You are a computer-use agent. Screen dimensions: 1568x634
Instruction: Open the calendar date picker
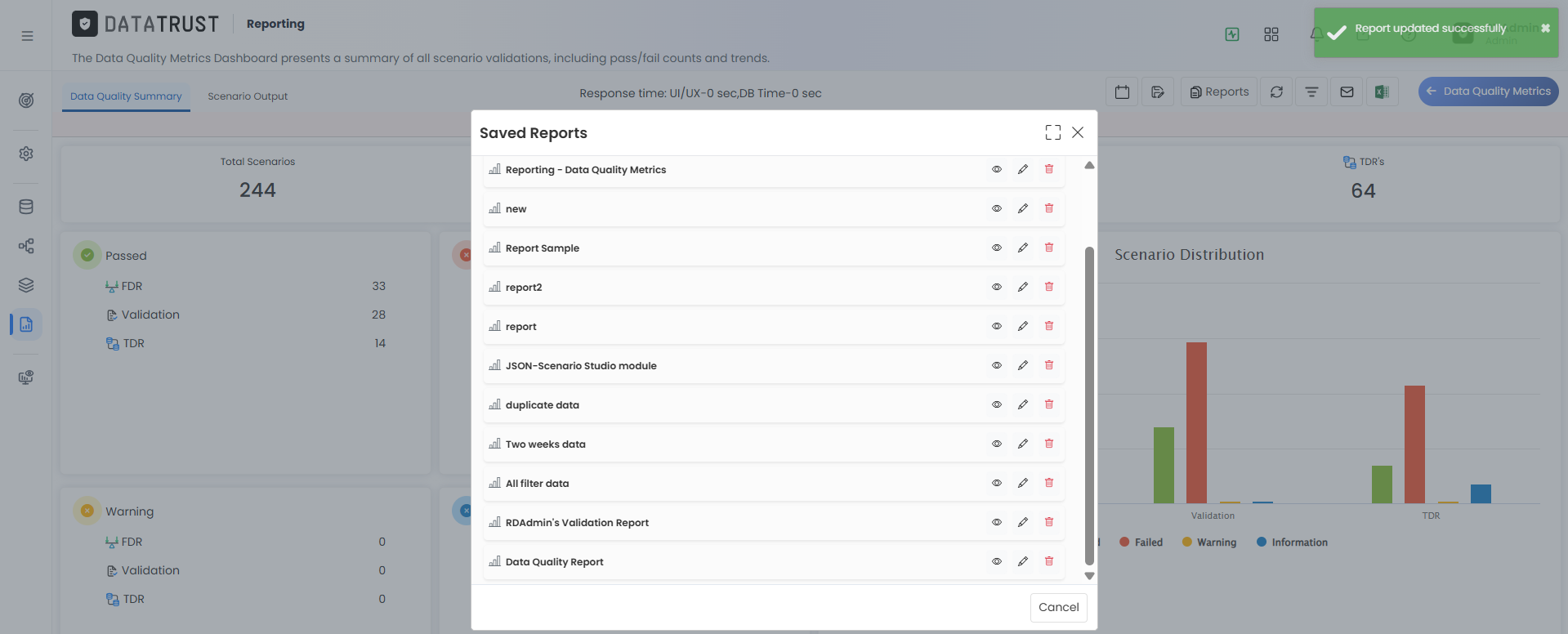click(1123, 92)
